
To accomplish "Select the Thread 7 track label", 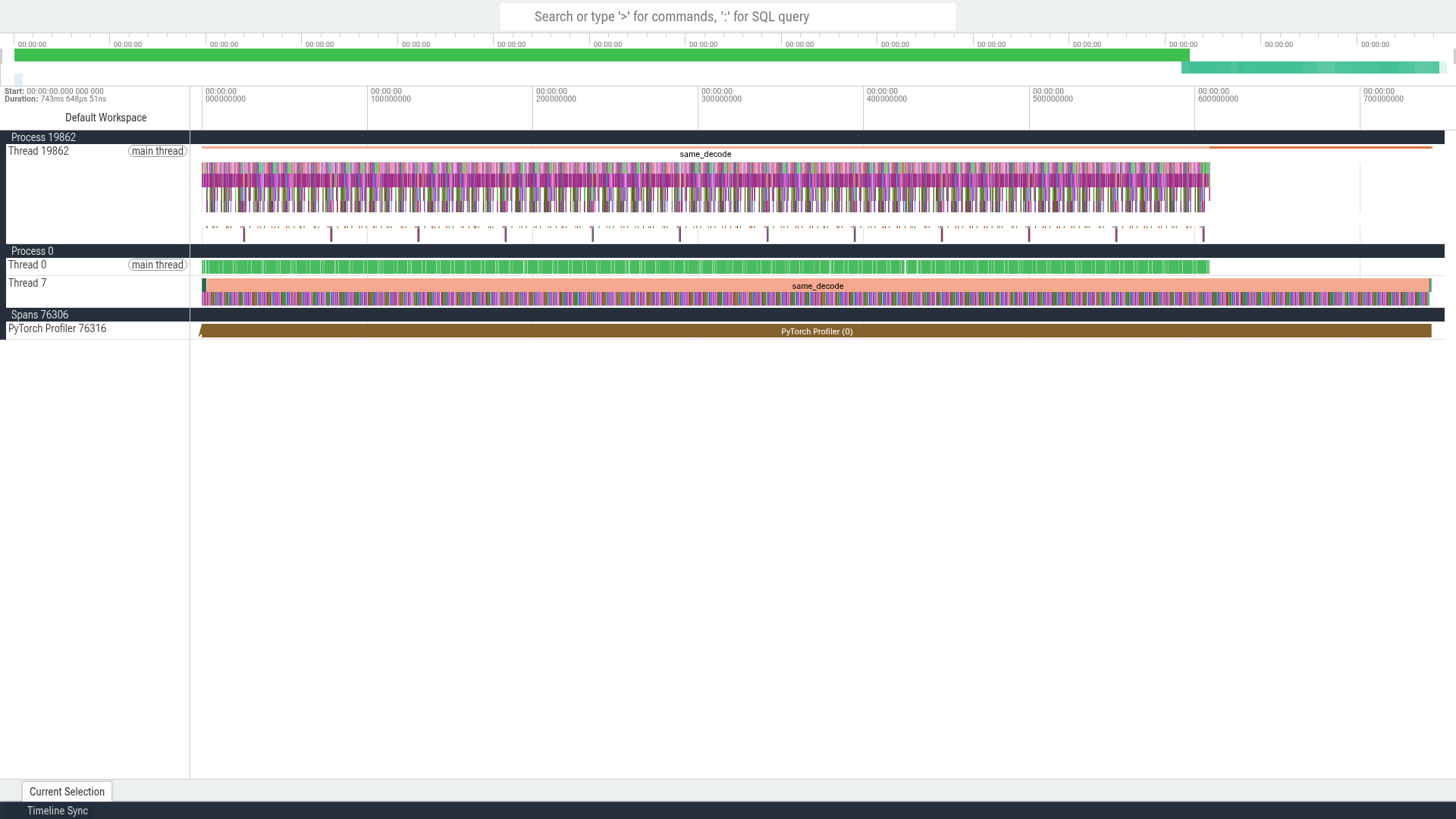I will 27,283.
